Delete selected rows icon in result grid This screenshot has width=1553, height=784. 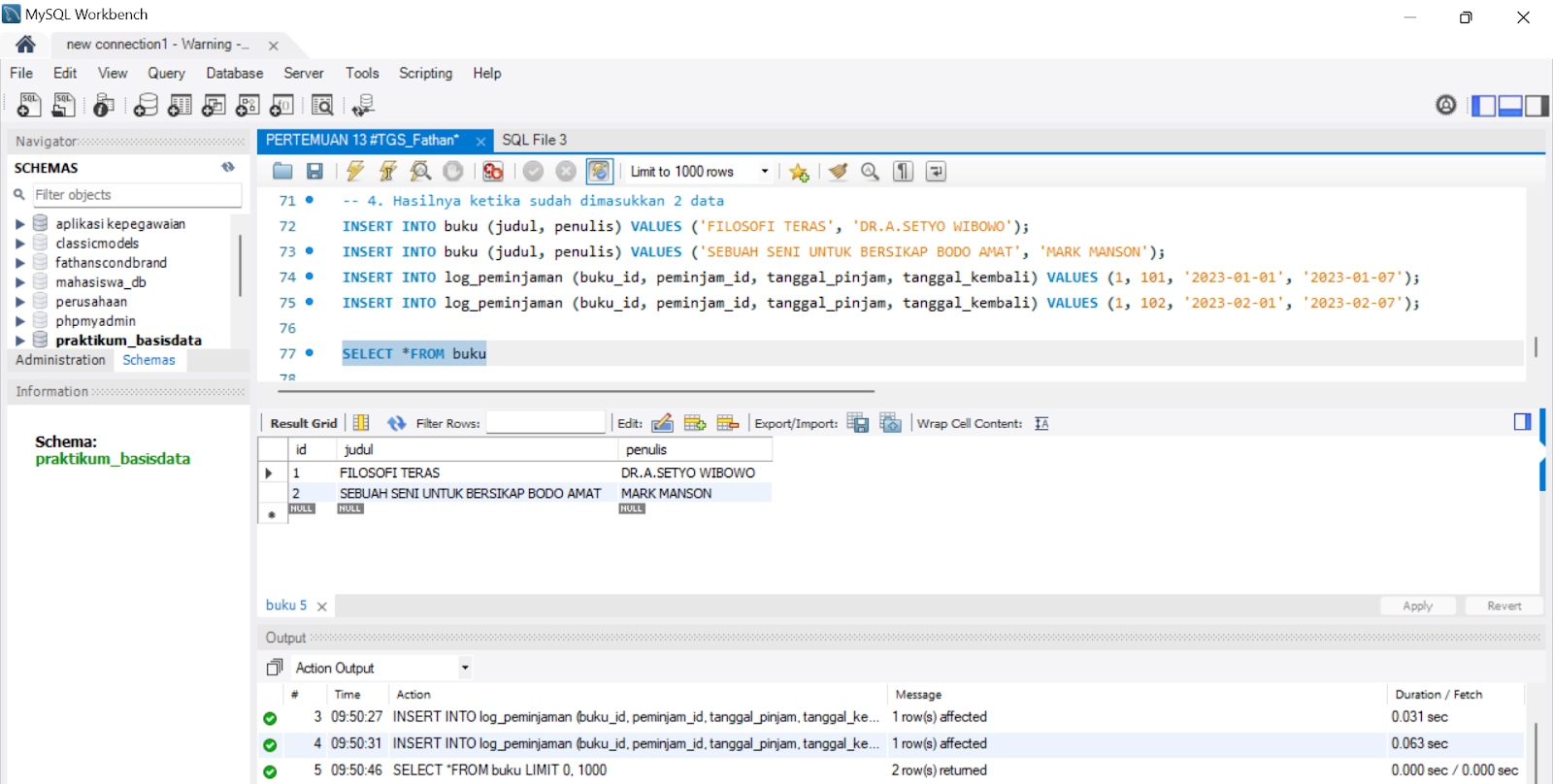(x=728, y=423)
